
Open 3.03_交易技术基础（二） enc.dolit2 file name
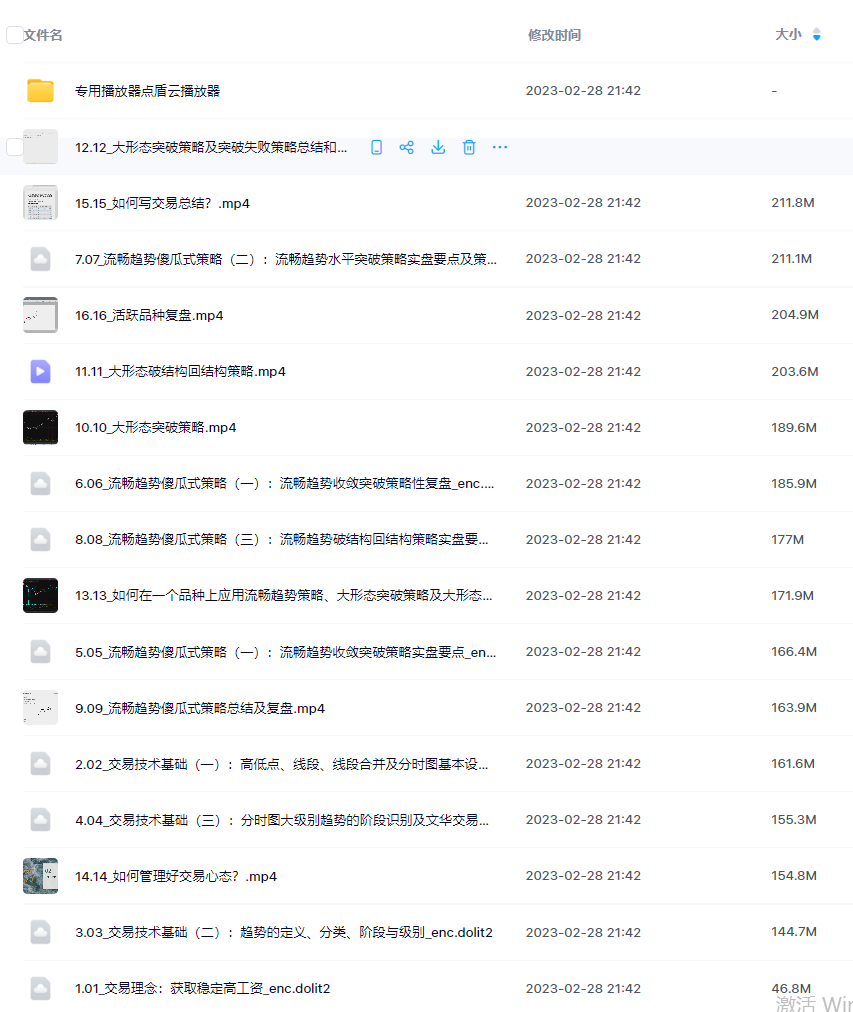(284, 933)
